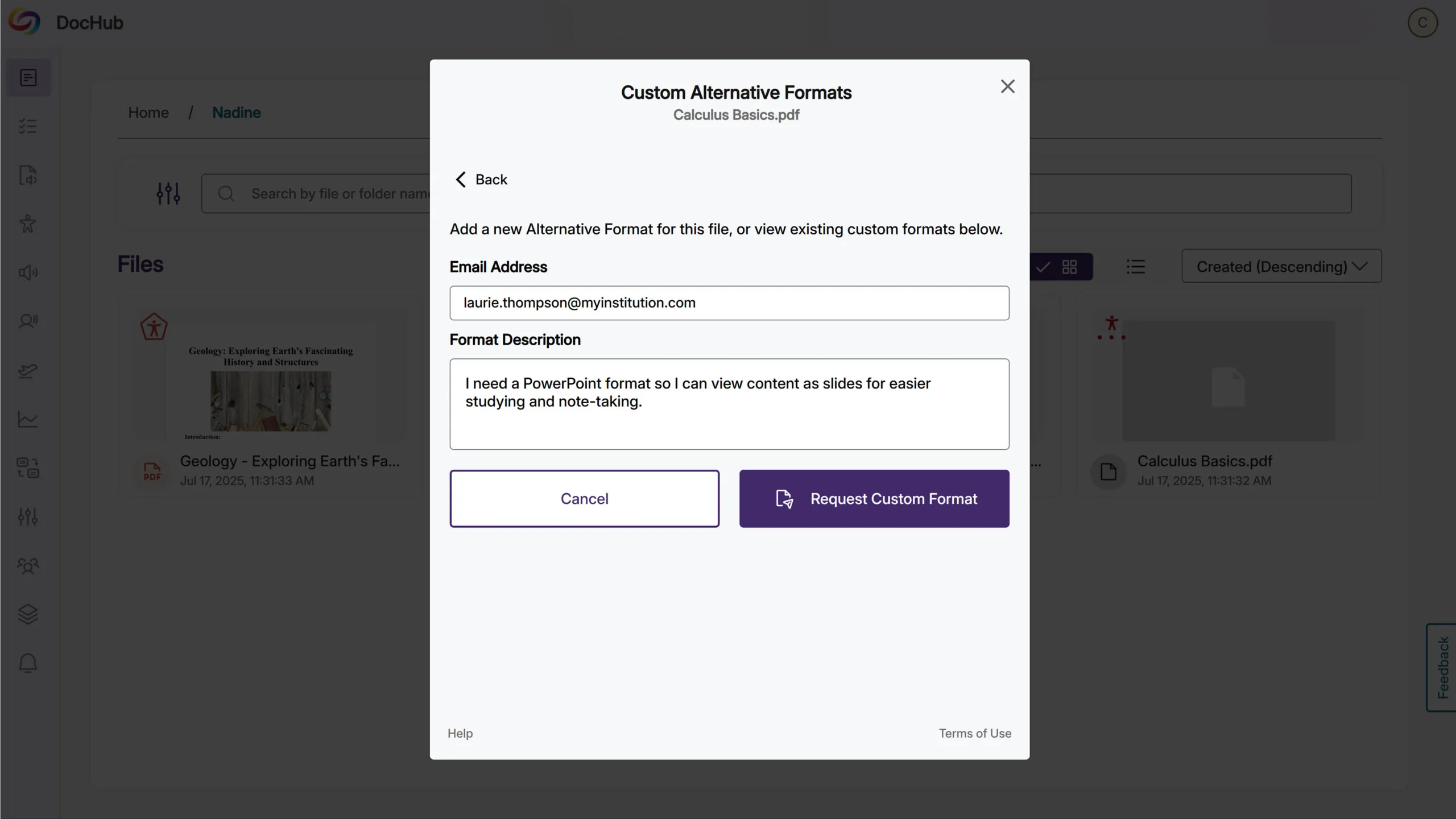Click into the Email Address field
Image resolution: width=1456 pixels, height=819 pixels.
(729, 303)
